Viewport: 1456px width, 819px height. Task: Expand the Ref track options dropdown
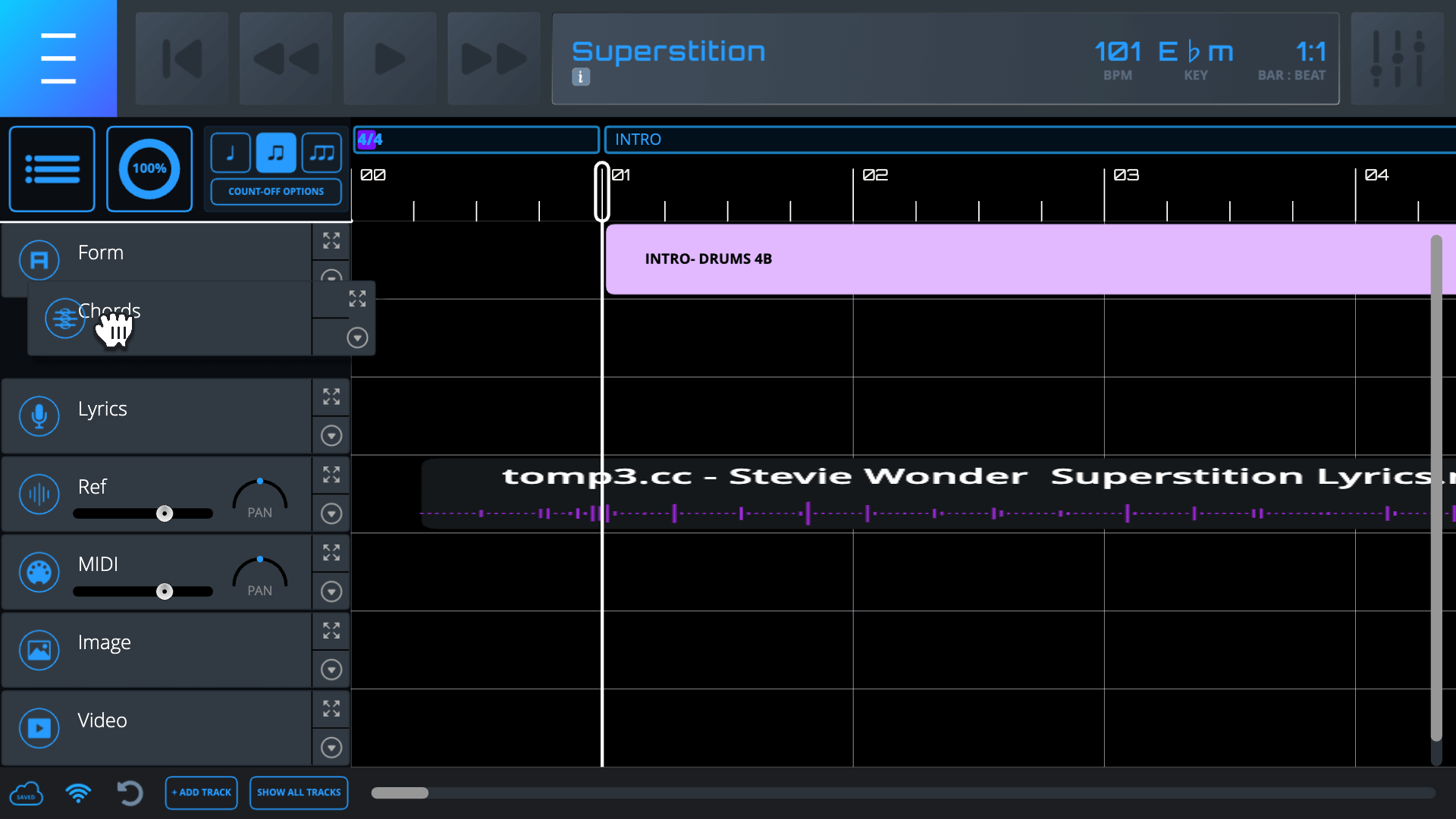pyautogui.click(x=331, y=513)
